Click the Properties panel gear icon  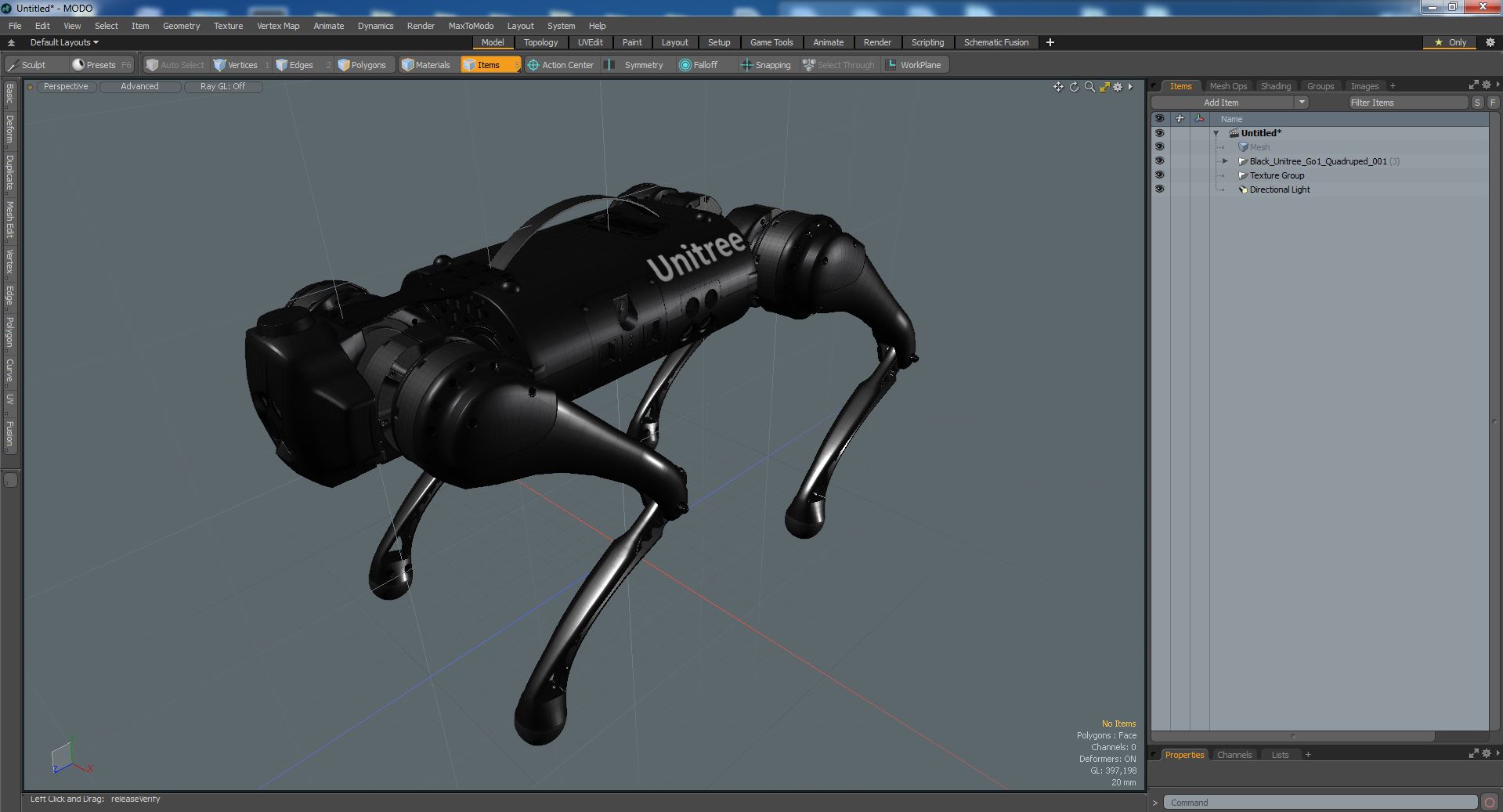pyautogui.click(x=1486, y=753)
